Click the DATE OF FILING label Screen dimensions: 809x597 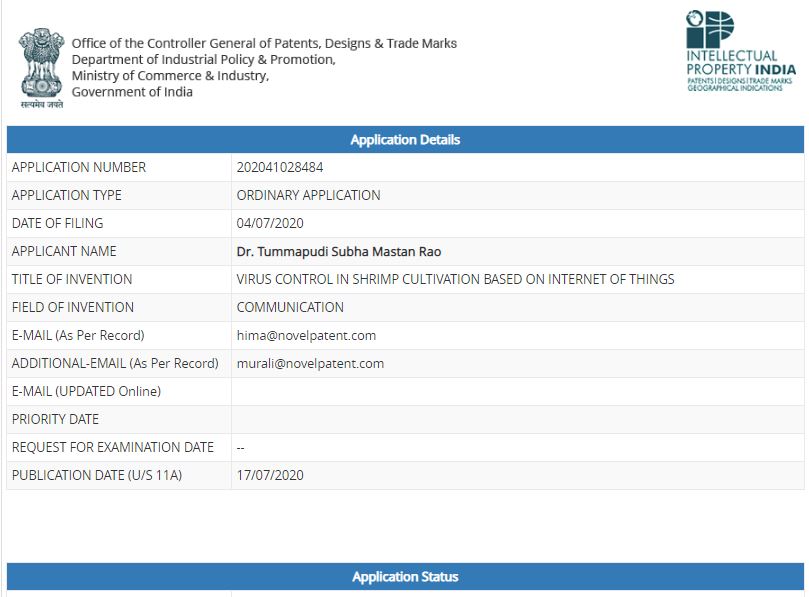click(57, 223)
